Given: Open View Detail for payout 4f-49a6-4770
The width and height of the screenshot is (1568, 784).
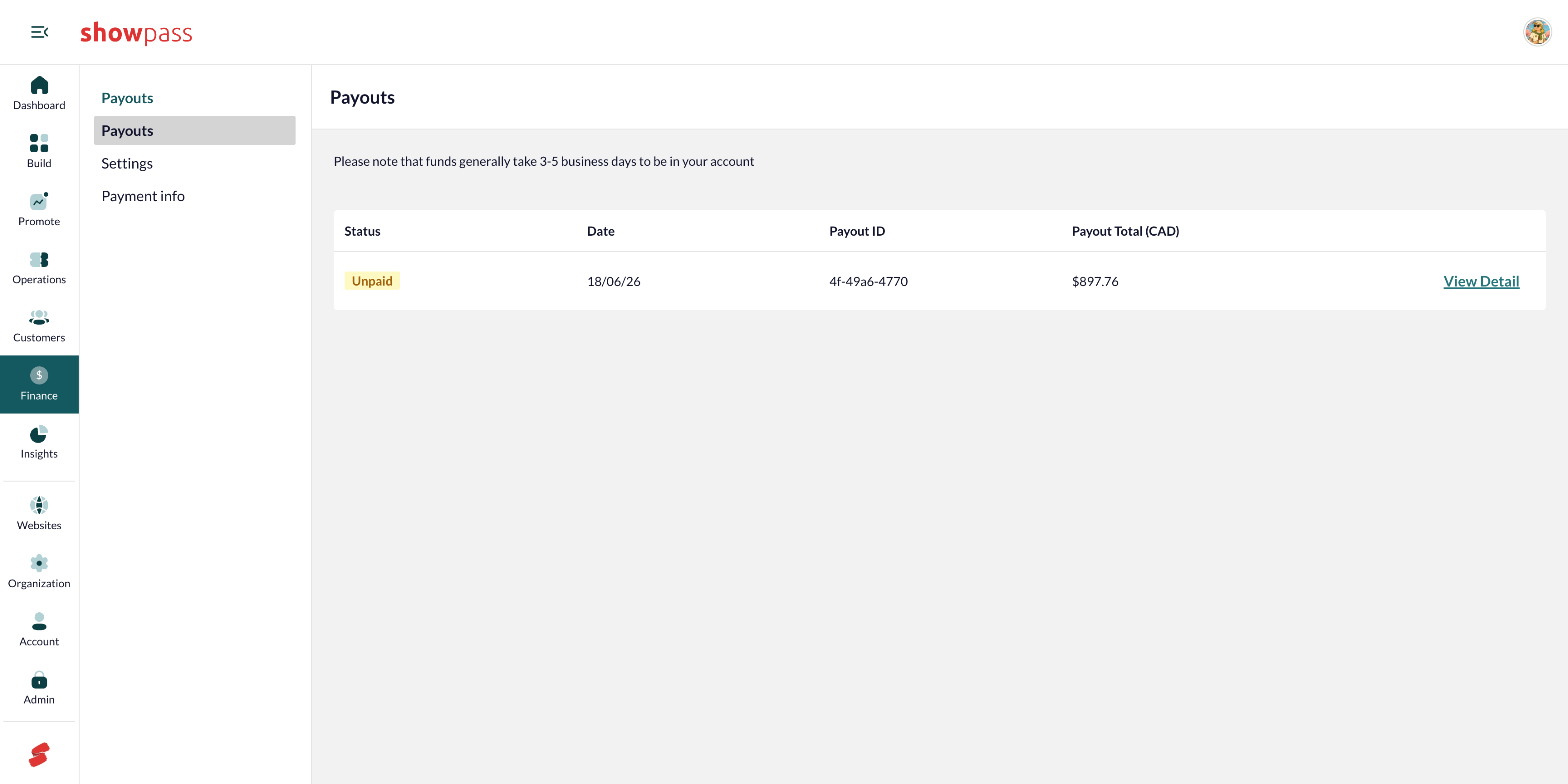Looking at the screenshot, I should pos(1481,281).
